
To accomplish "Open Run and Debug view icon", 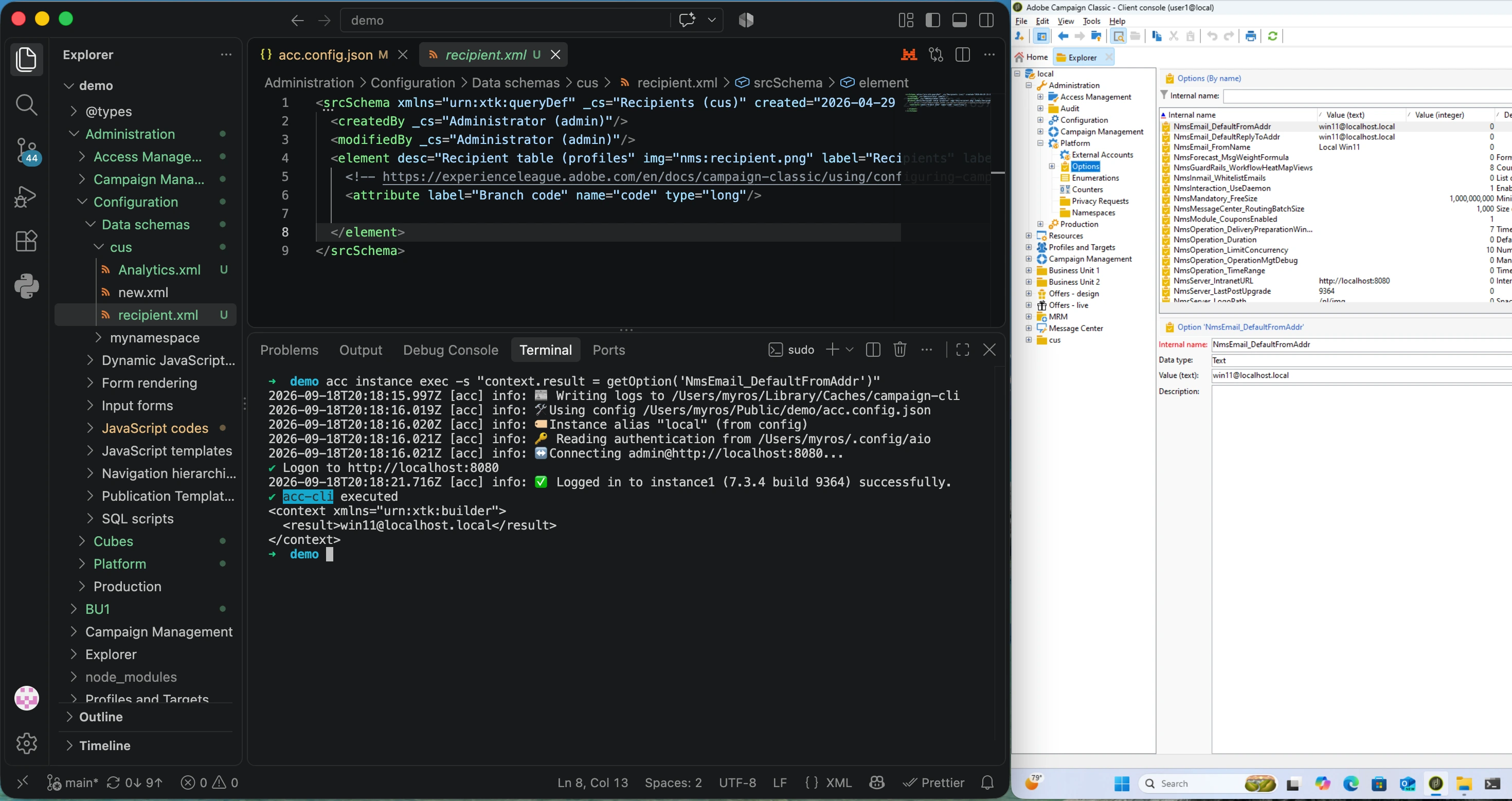I will 26,196.
